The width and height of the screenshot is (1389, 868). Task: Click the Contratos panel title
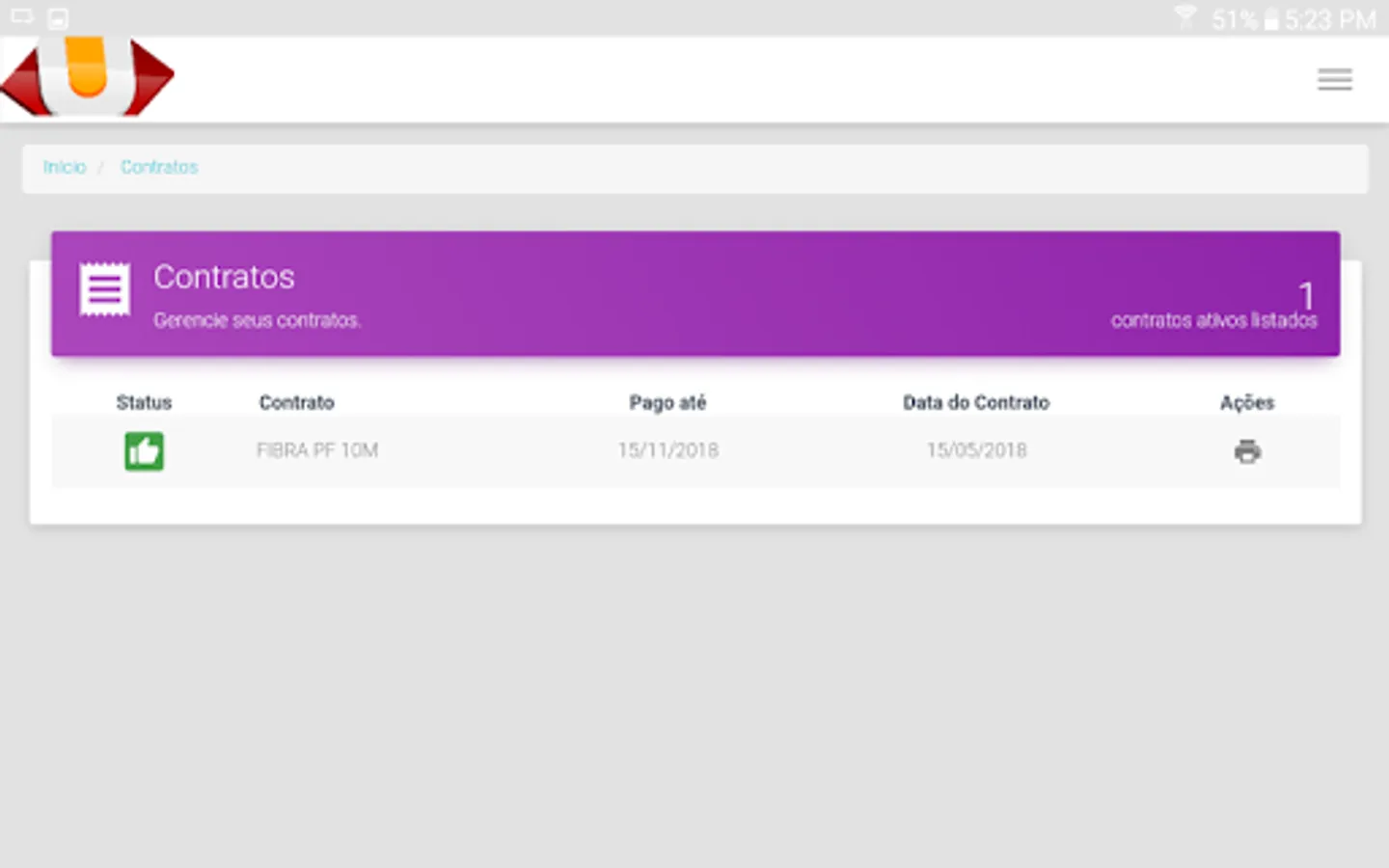click(224, 277)
